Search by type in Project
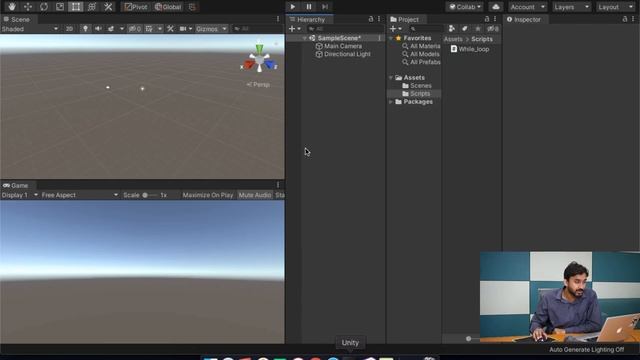This screenshot has width=640, height=360. pos(452,29)
